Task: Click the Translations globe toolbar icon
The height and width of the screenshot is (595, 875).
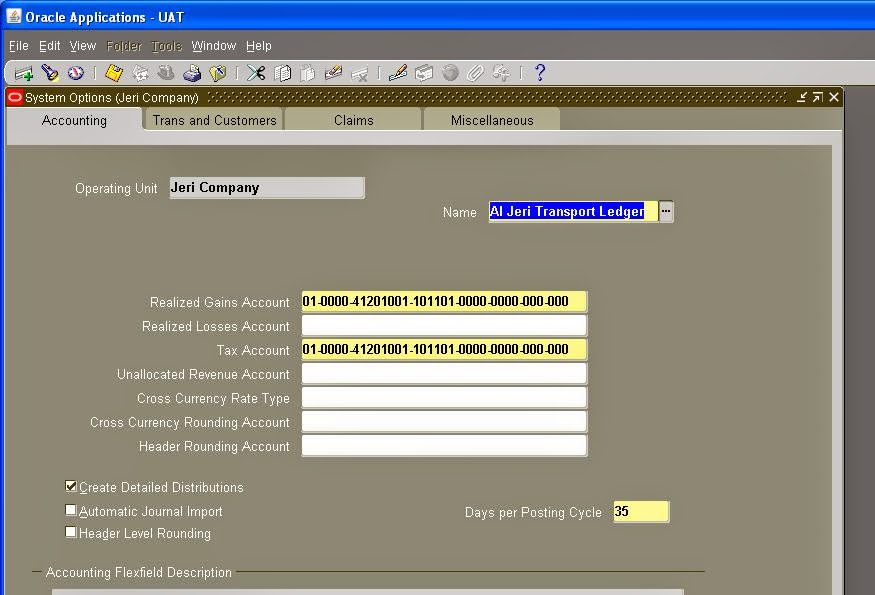Action: pos(450,72)
